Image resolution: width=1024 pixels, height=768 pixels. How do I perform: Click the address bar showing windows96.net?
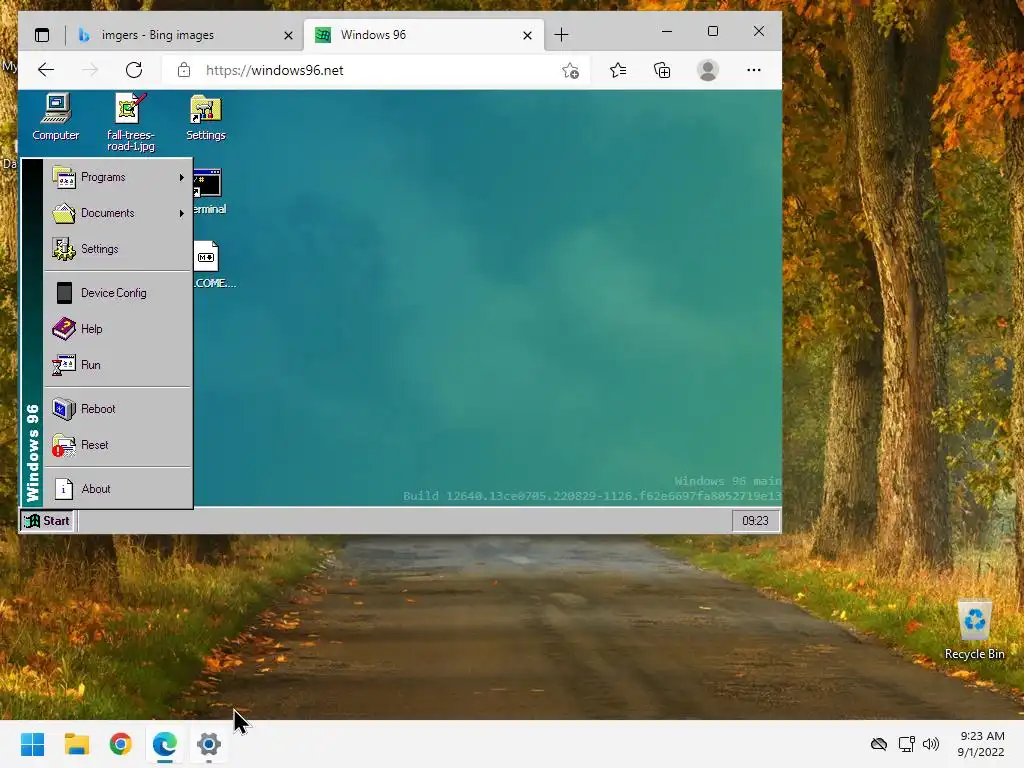tap(376, 70)
